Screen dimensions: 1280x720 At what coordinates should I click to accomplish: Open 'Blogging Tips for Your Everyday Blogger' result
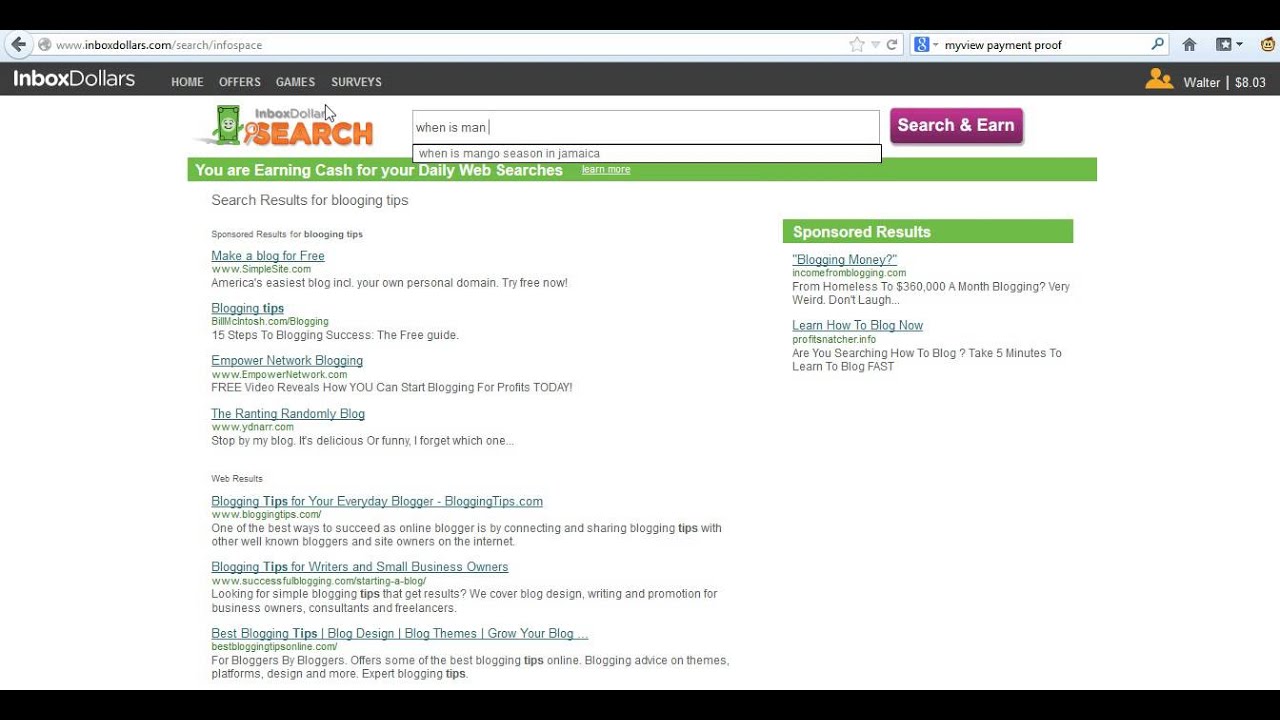point(377,502)
